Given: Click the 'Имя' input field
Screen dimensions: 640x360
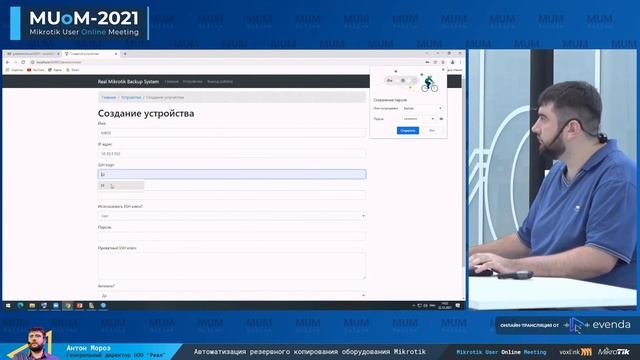Looking at the screenshot, I should point(232,133).
